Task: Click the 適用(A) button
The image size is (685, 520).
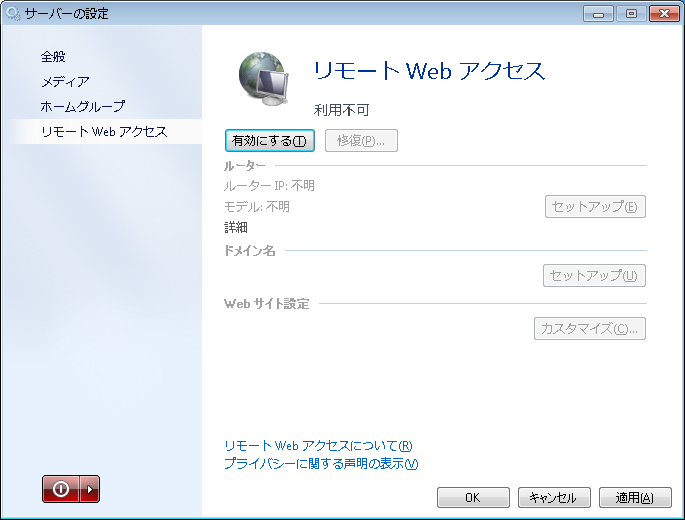Action: tap(635, 498)
